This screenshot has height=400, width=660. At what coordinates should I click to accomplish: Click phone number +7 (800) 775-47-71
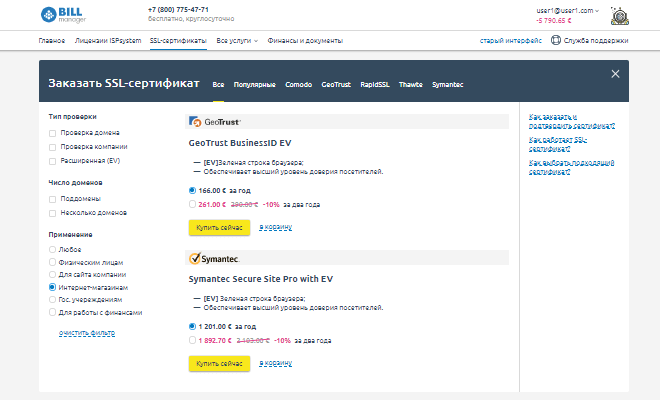[x=178, y=10]
